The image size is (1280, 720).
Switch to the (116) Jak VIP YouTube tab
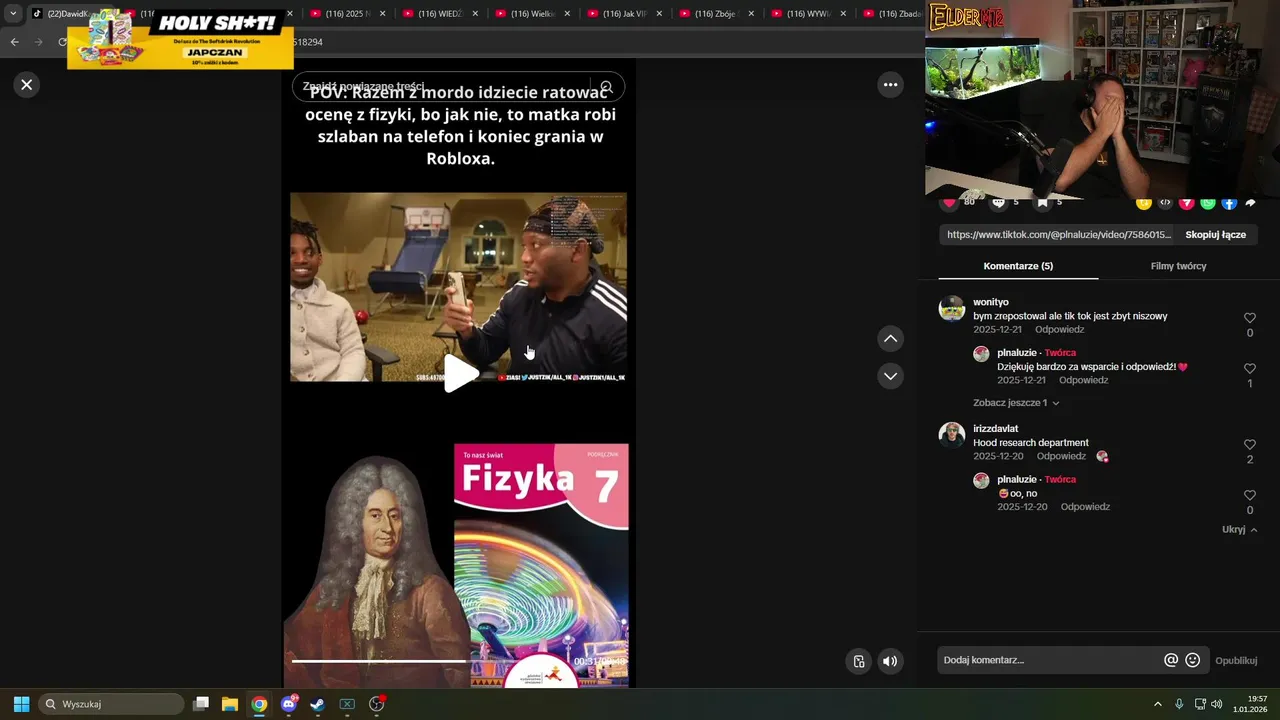click(625, 14)
